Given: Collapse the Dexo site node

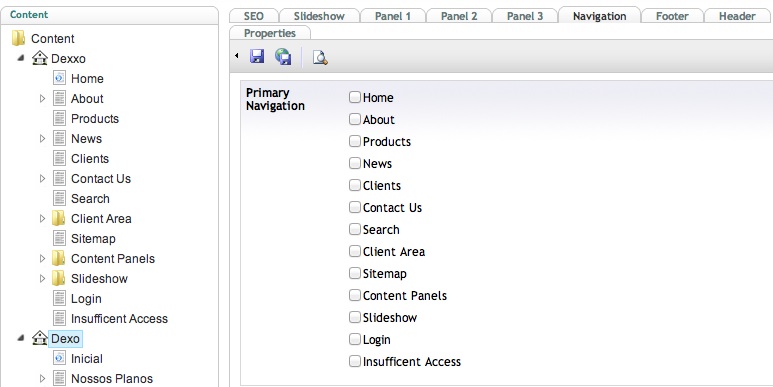Looking at the screenshot, I should point(21,338).
